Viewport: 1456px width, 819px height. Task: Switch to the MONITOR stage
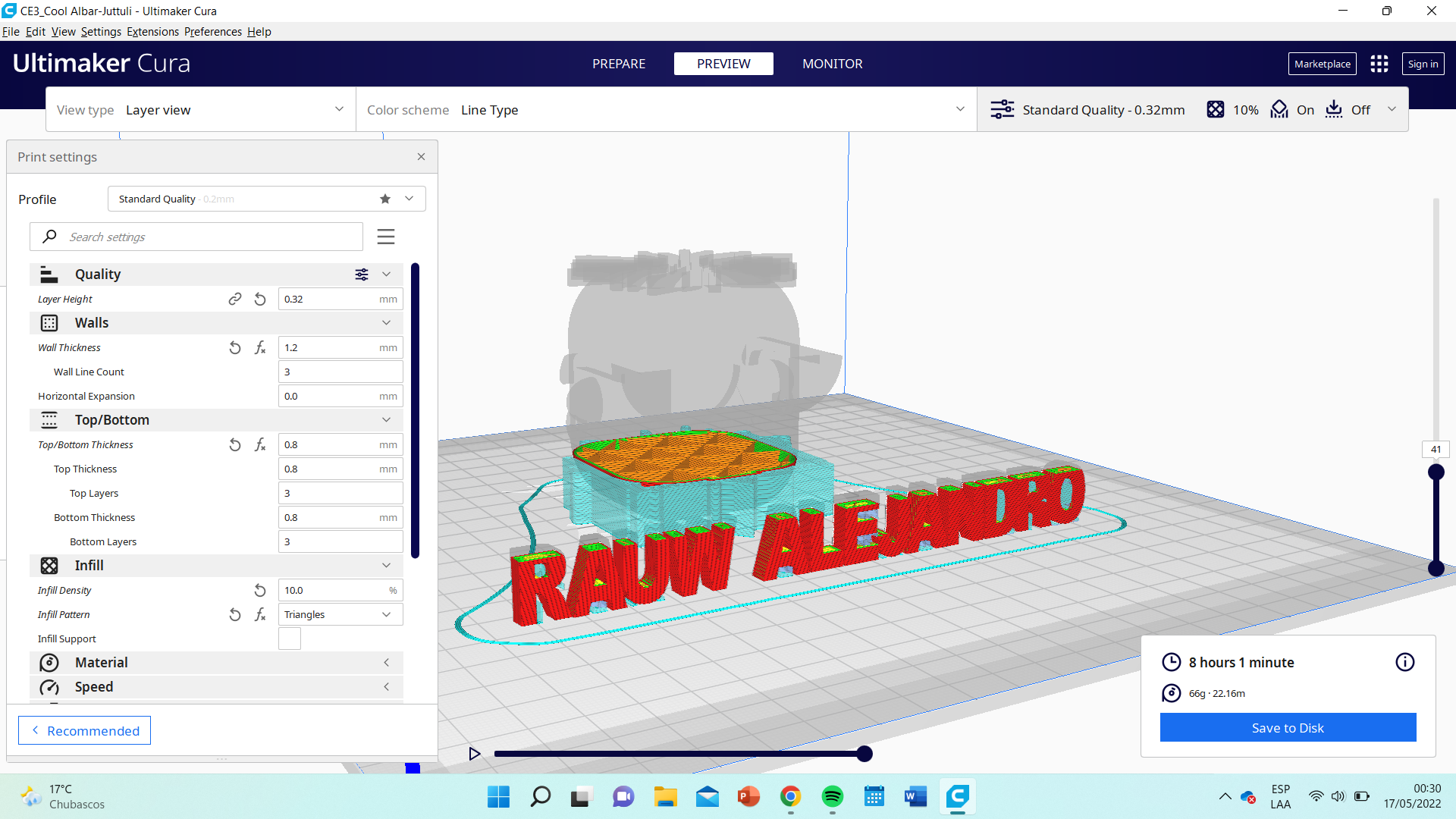(833, 64)
